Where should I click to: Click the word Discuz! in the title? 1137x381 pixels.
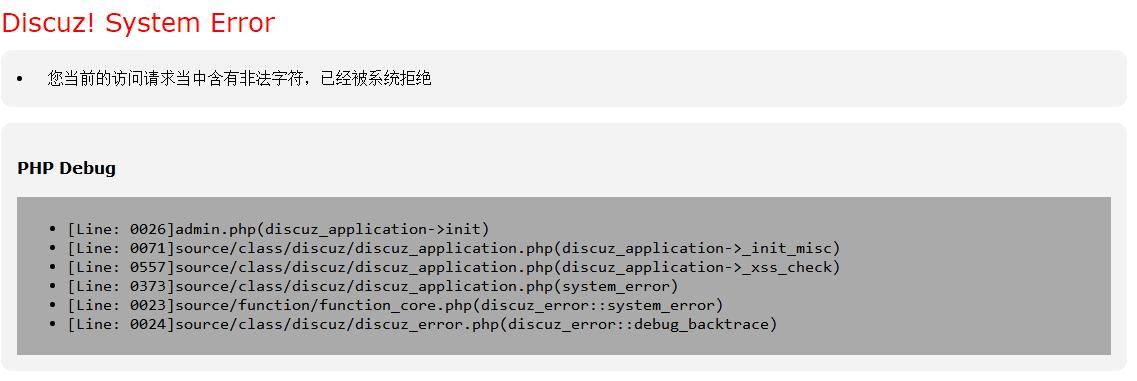coord(49,23)
